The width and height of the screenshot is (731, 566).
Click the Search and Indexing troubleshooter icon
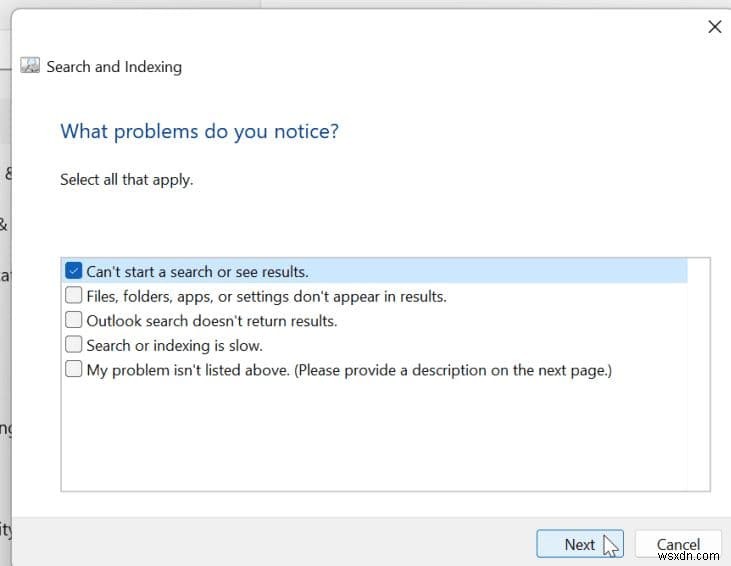pyautogui.click(x=30, y=66)
